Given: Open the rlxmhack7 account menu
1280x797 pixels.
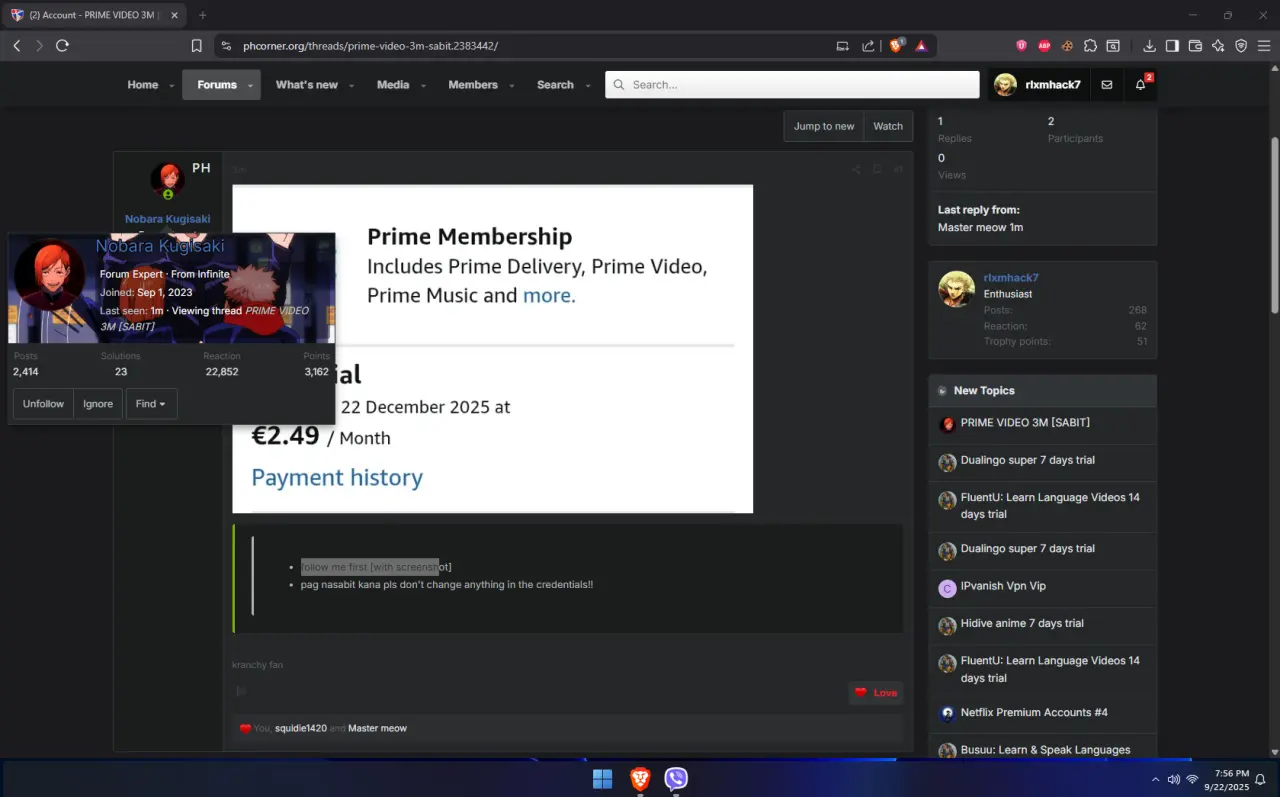Looking at the screenshot, I should pos(1037,85).
